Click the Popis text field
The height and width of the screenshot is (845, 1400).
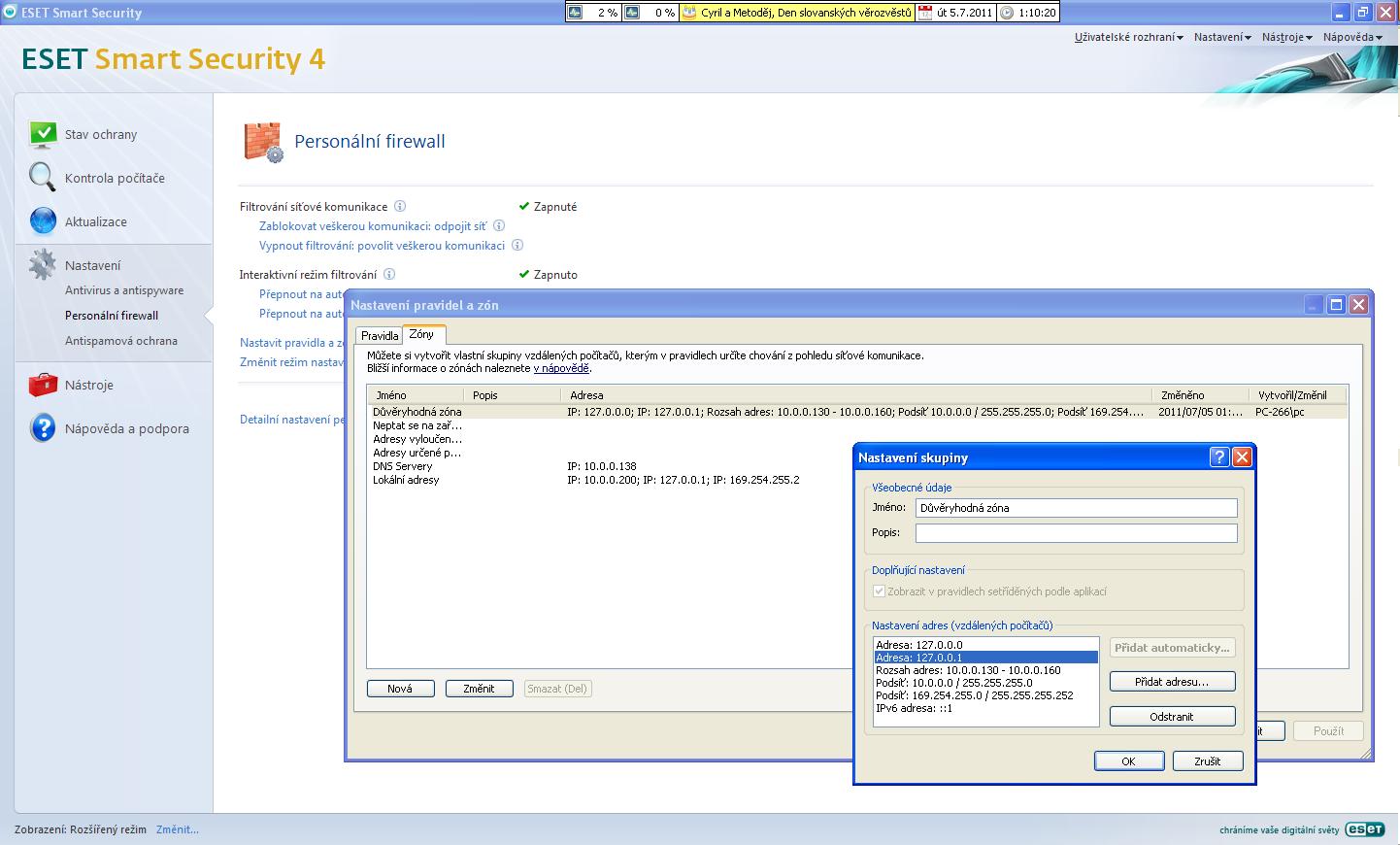point(1076,533)
